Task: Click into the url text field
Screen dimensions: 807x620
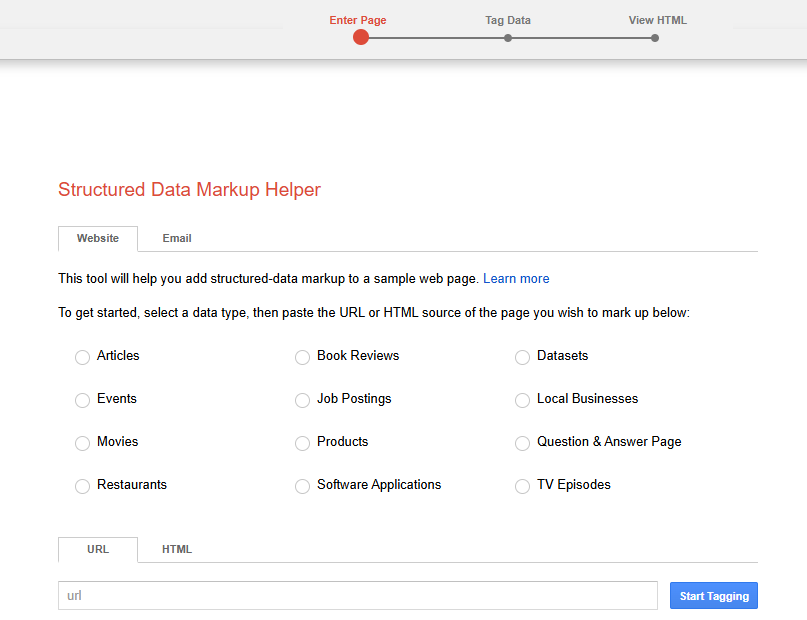Action: (357, 596)
